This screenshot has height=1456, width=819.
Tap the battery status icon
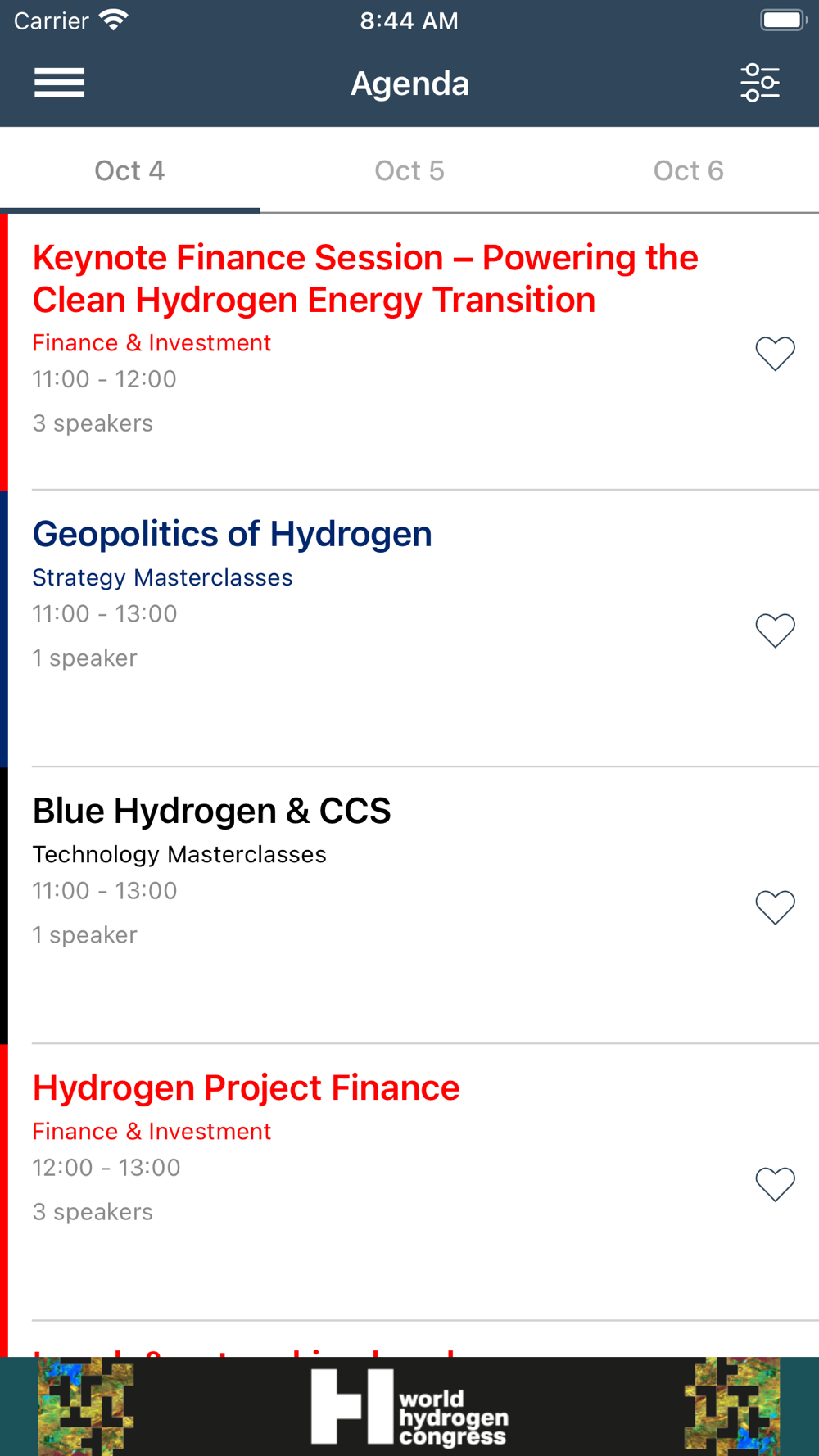tap(783, 20)
